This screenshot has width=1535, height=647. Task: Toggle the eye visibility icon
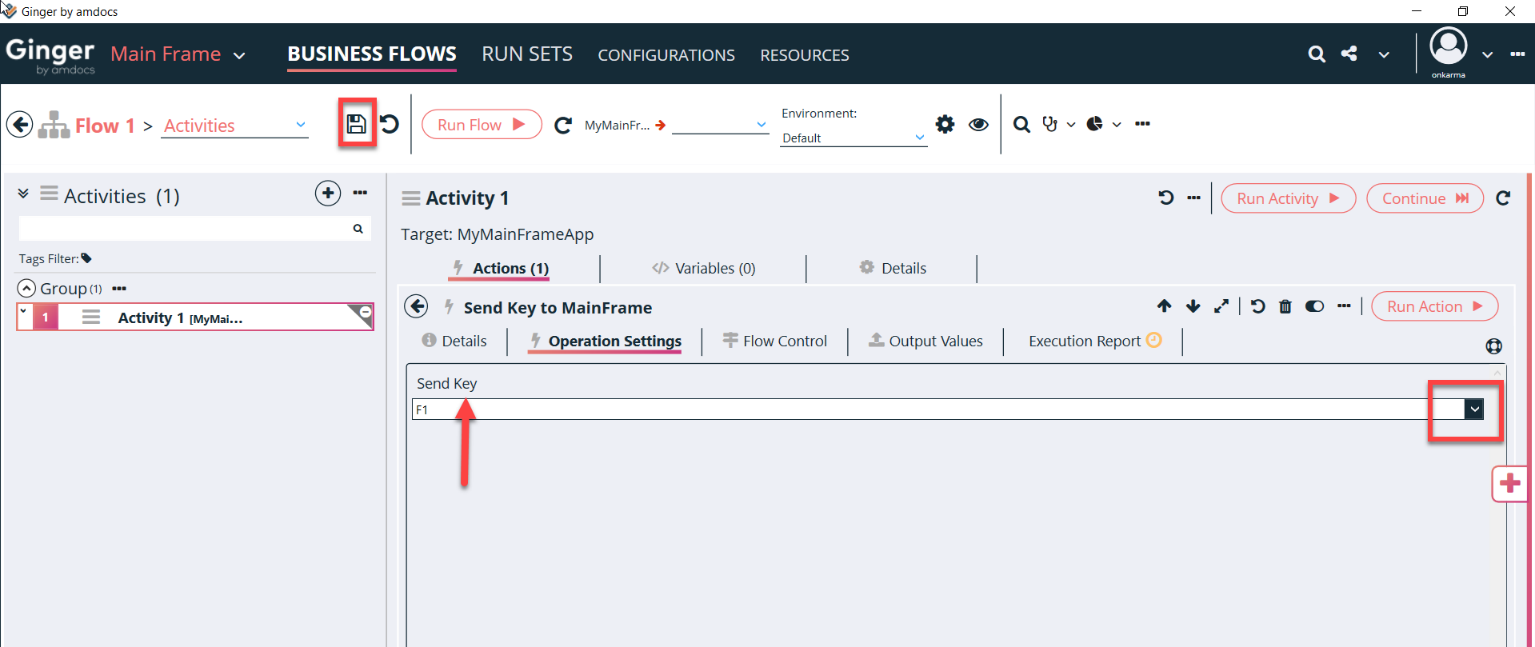pos(978,124)
